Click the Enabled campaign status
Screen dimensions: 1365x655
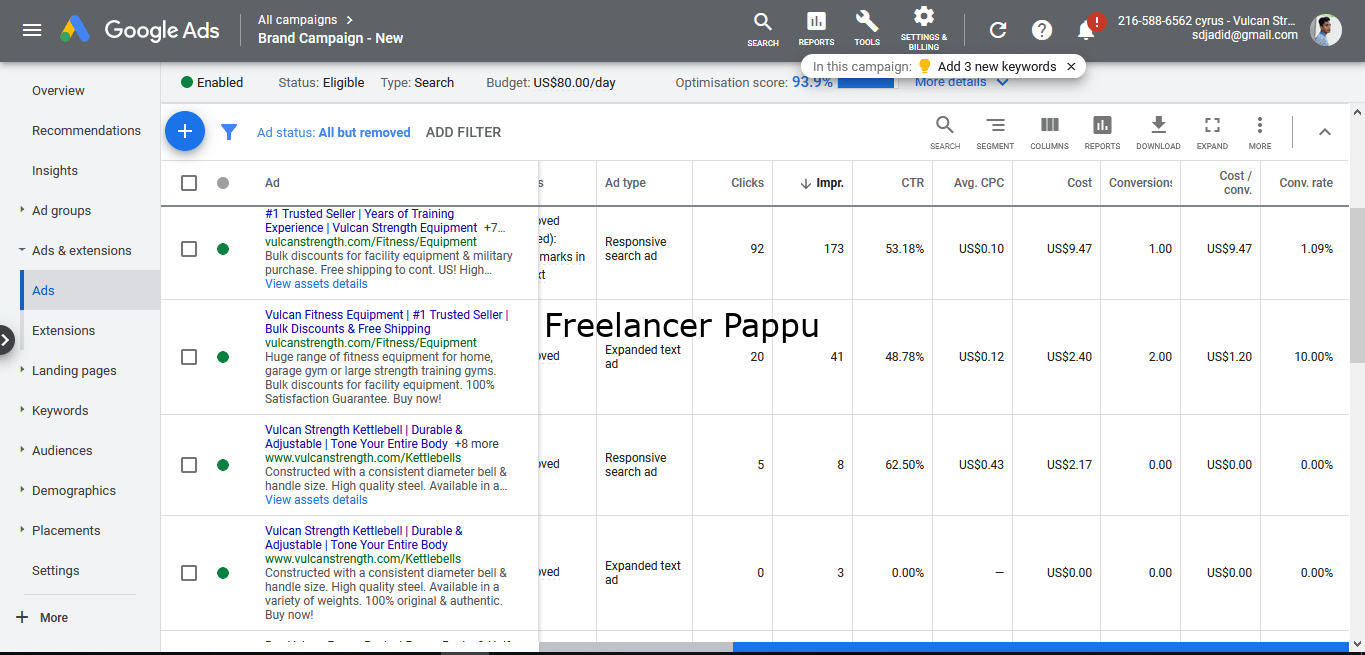(212, 83)
